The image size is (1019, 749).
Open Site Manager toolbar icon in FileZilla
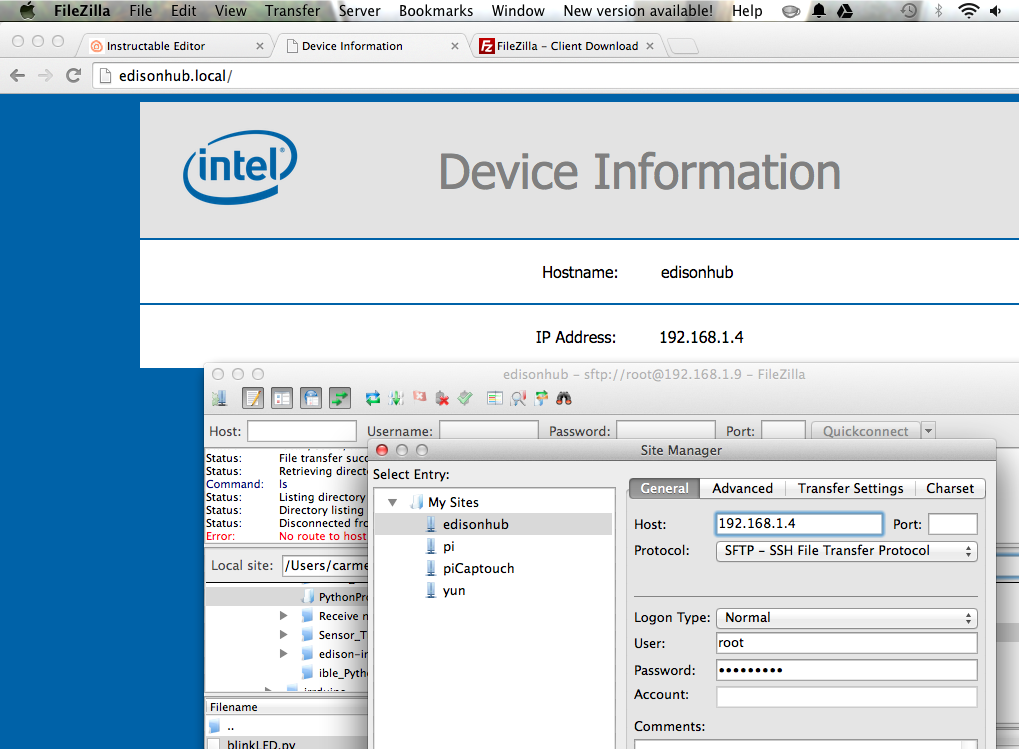pyautogui.click(x=219, y=398)
